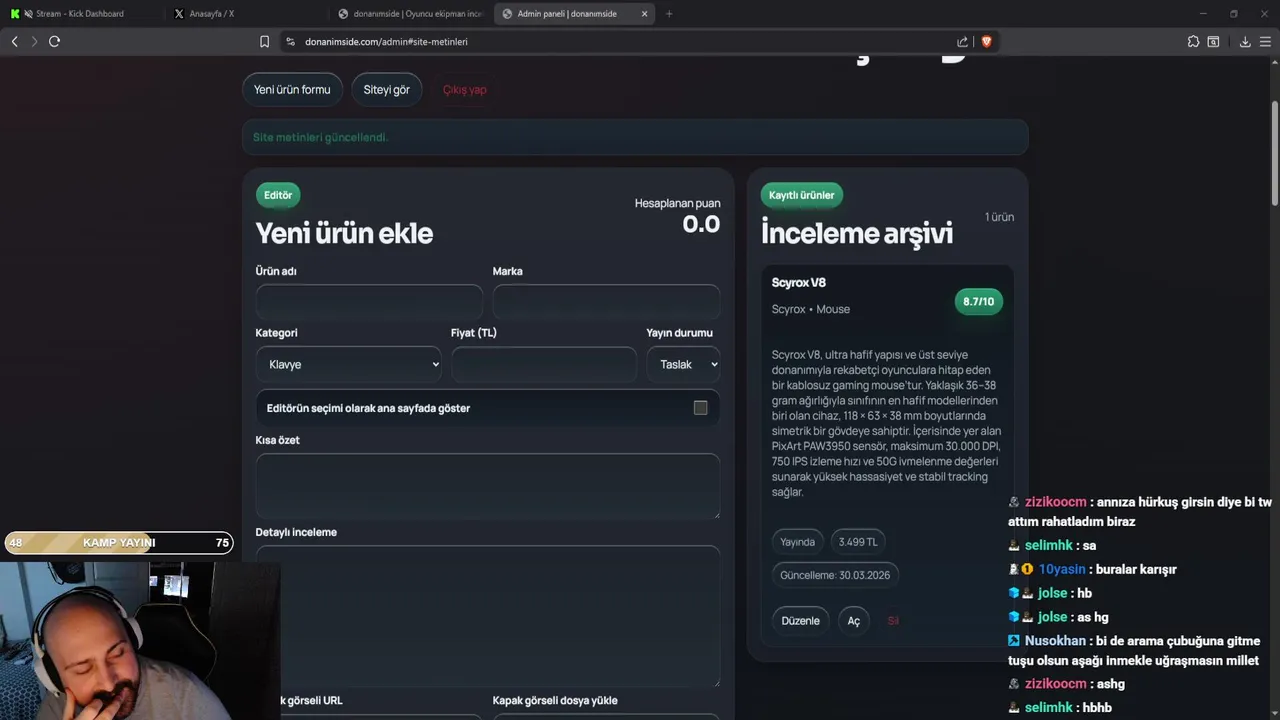
Task: Click the browser forward arrow
Action: click(x=34, y=41)
